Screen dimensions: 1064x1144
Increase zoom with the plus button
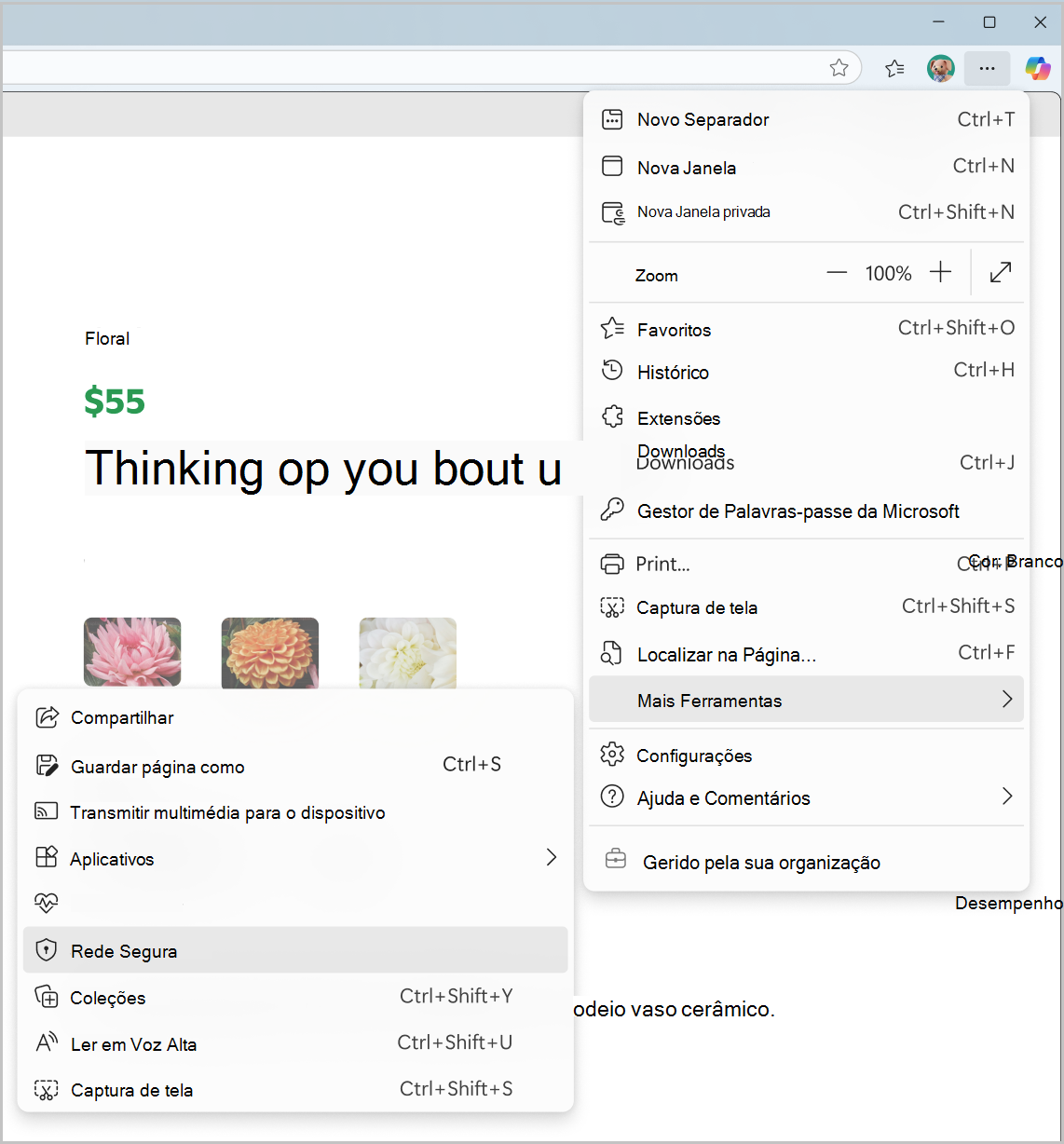(x=941, y=272)
